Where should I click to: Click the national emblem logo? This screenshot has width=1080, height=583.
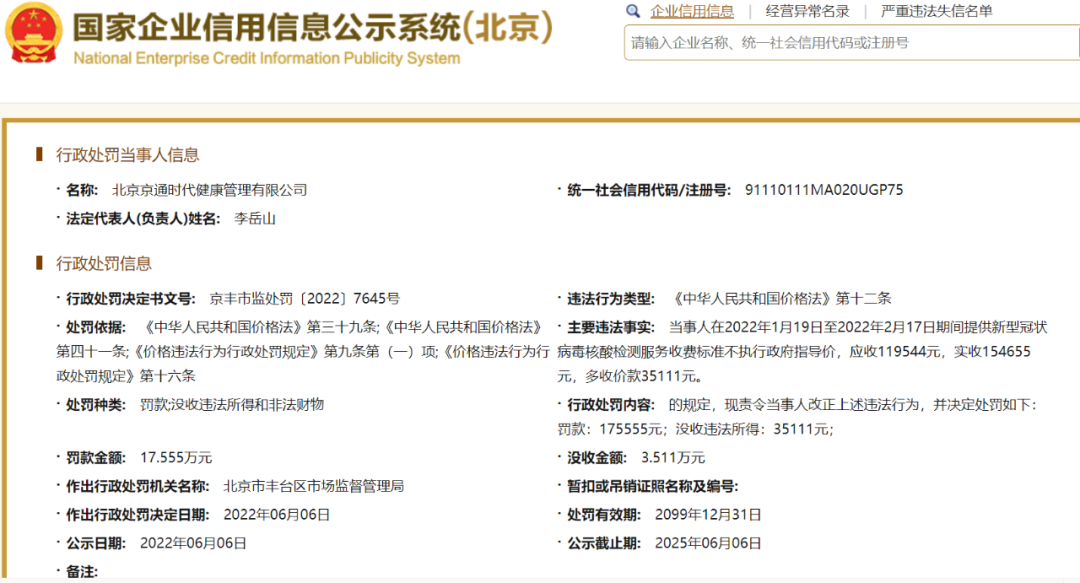click(33, 33)
